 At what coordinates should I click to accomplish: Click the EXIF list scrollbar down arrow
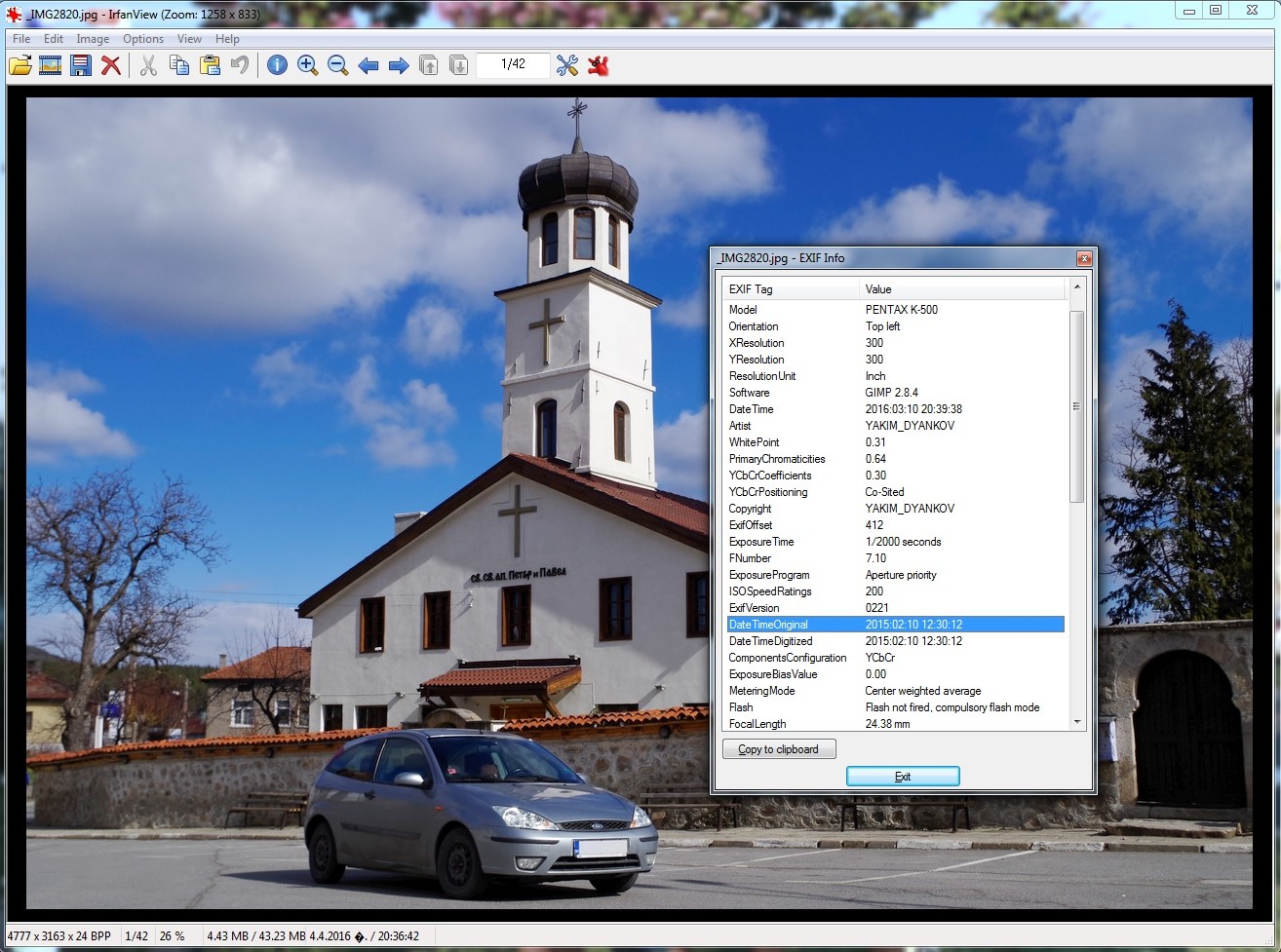1077,722
